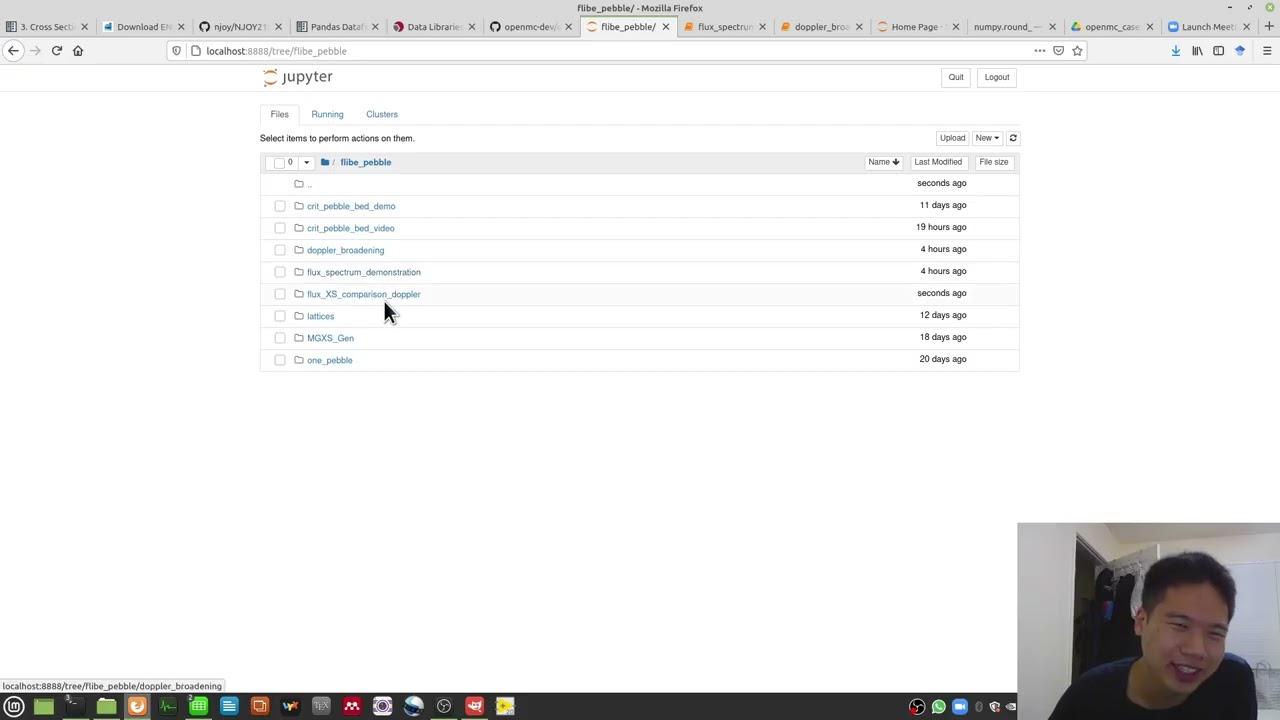Open the spreadsheet app in the taskbar
The height and width of the screenshot is (720, 1280).
(198, 707)
